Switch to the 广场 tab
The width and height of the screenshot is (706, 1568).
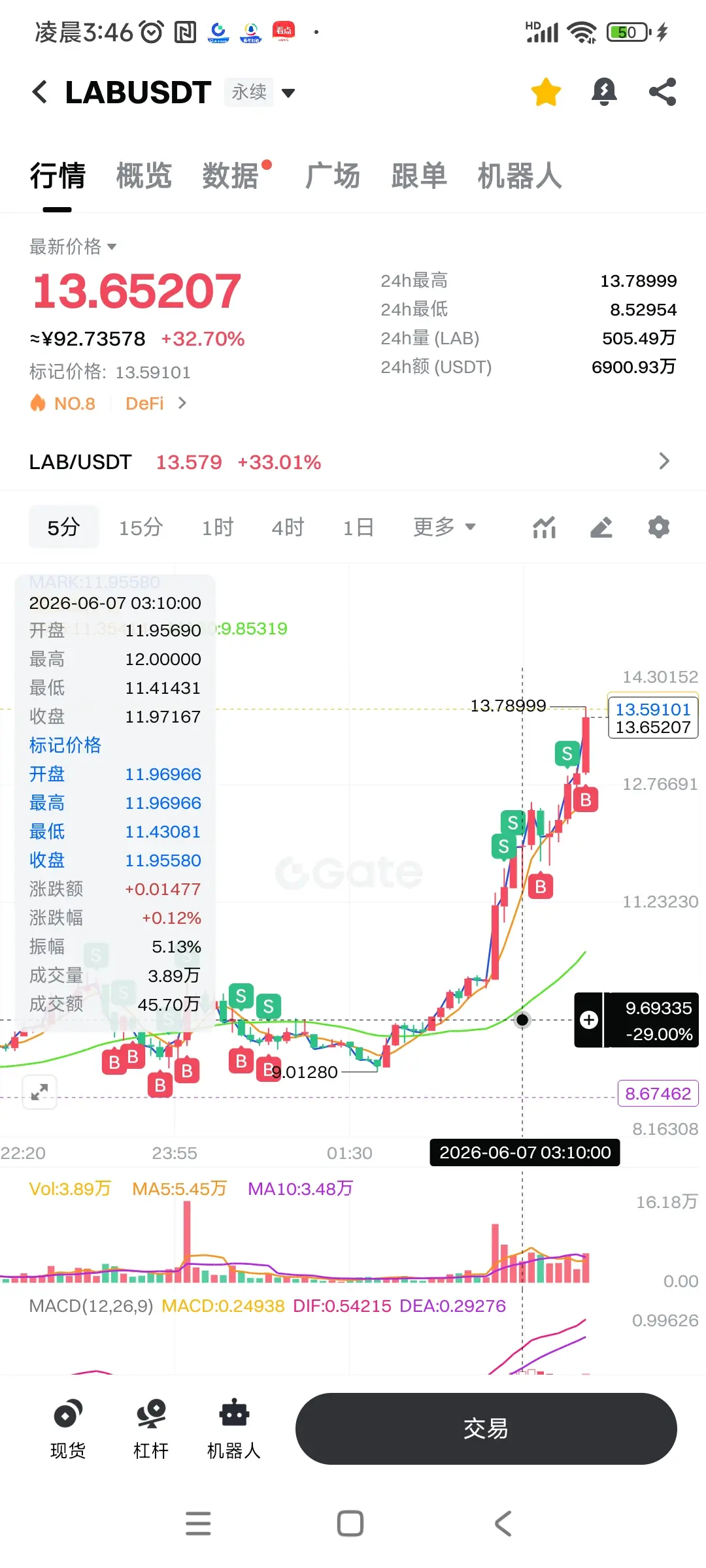pyautogui.click(x=333, y=176)
